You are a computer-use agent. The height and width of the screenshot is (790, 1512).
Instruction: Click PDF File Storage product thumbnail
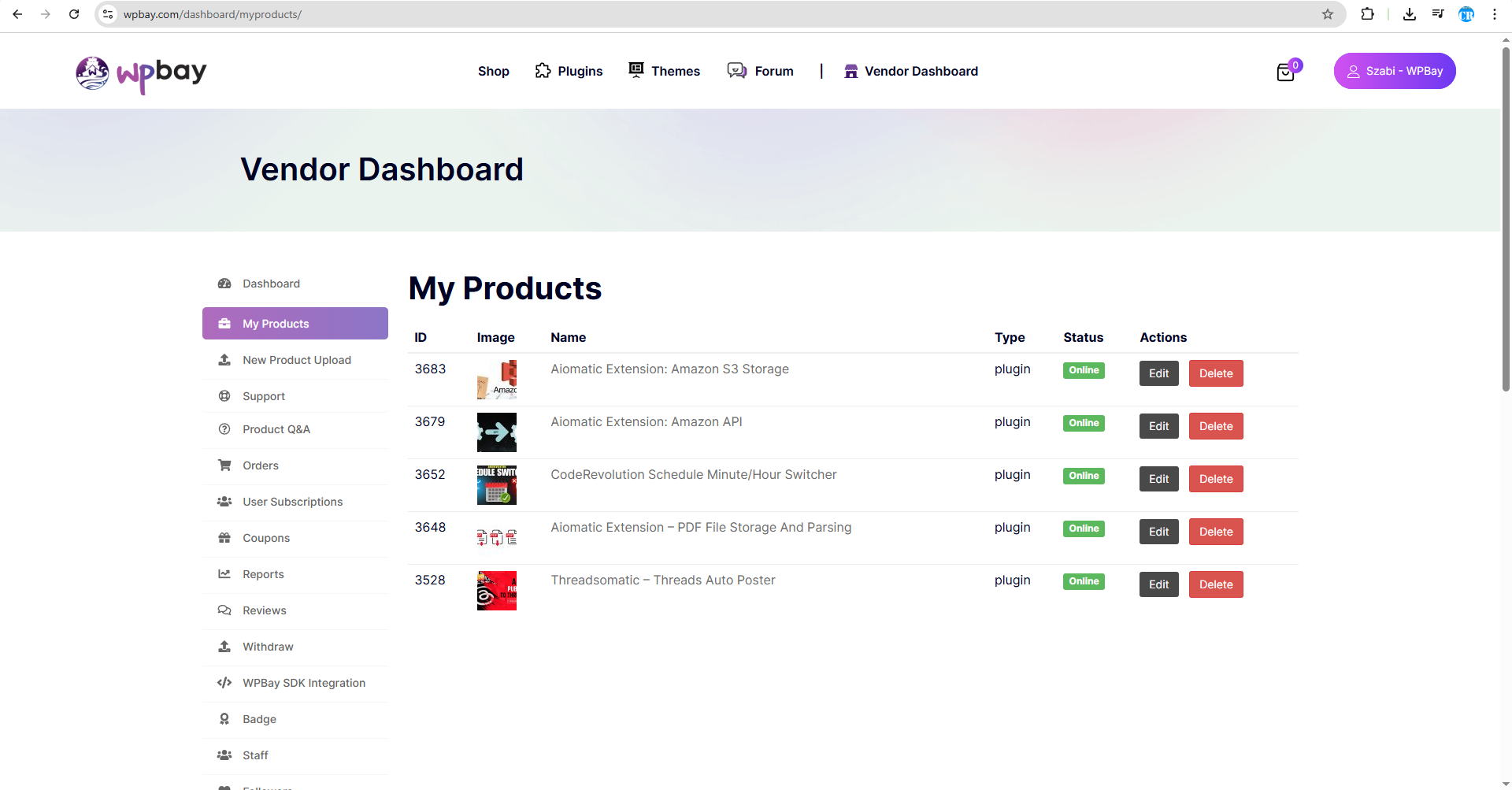click(497, 538)
